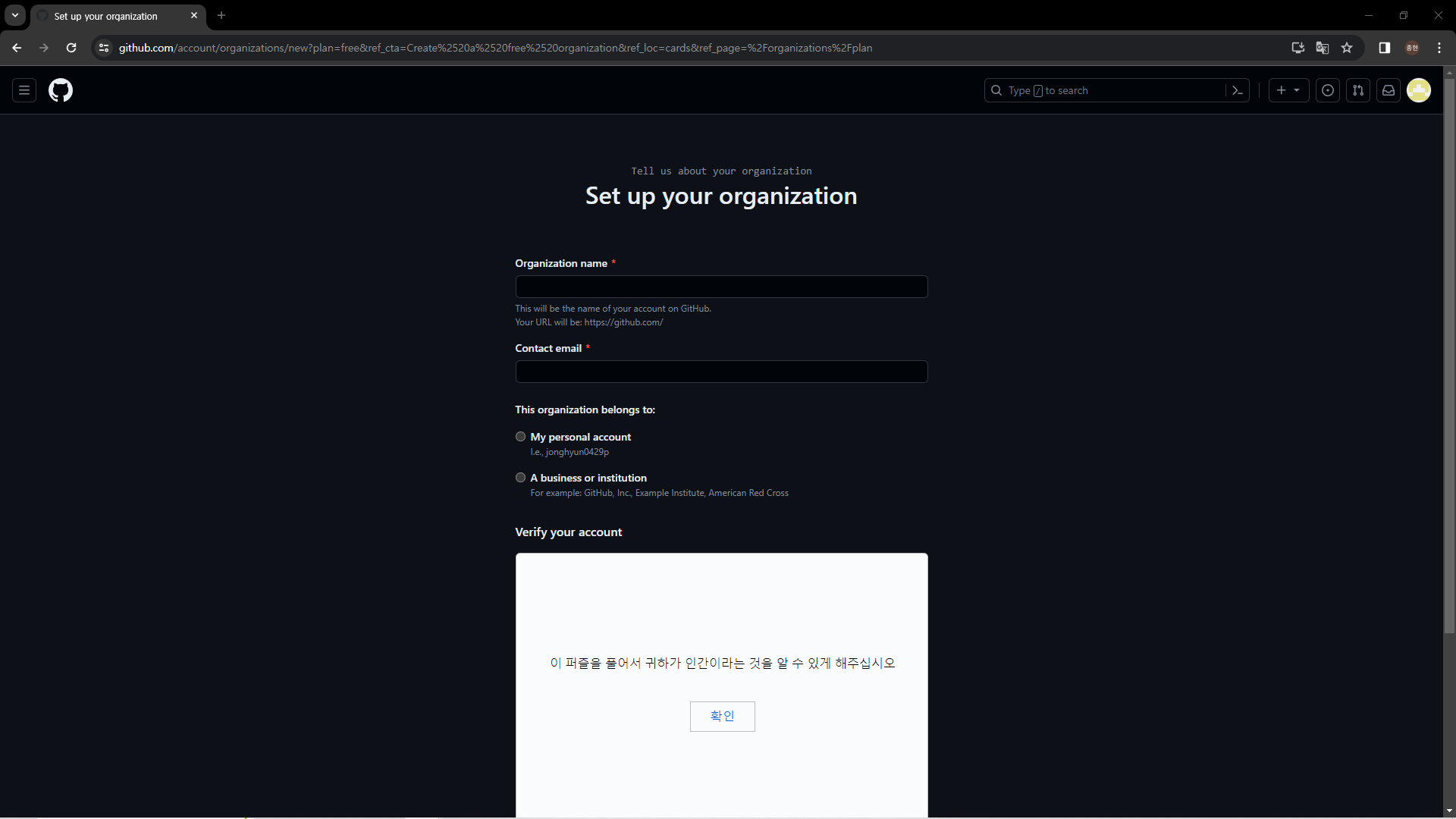Screen dimensions: 1456x819
Task: Click the GitHub Octocat logo
Action: pos(61,90)
